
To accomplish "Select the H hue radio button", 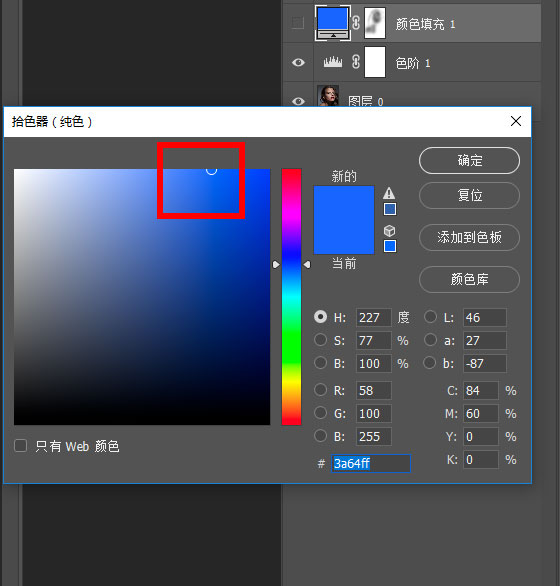I will (320, 317).
